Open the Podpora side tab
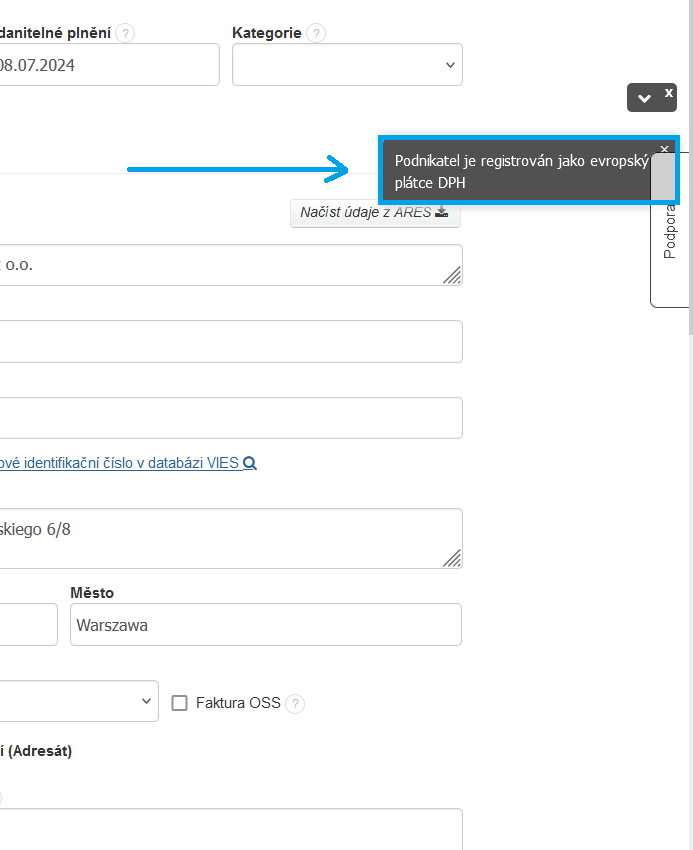Image resolution: width=693 pixels, height=850 pixels. click(670, 232)
